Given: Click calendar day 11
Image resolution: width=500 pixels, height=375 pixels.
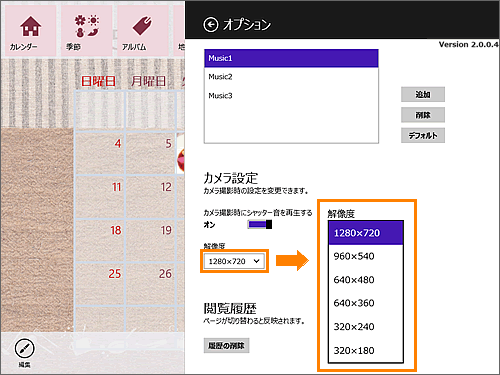Looking at the screenshot, I should pos(100,197).
